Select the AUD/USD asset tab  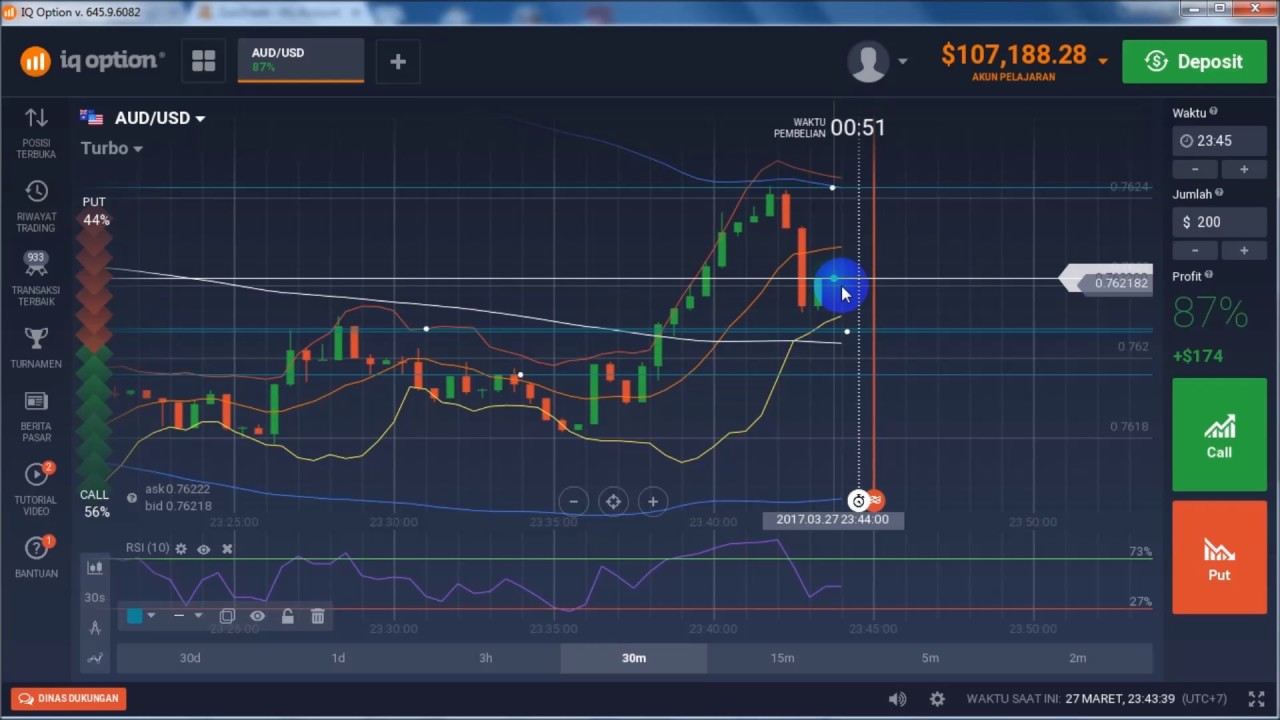(300, 60)
